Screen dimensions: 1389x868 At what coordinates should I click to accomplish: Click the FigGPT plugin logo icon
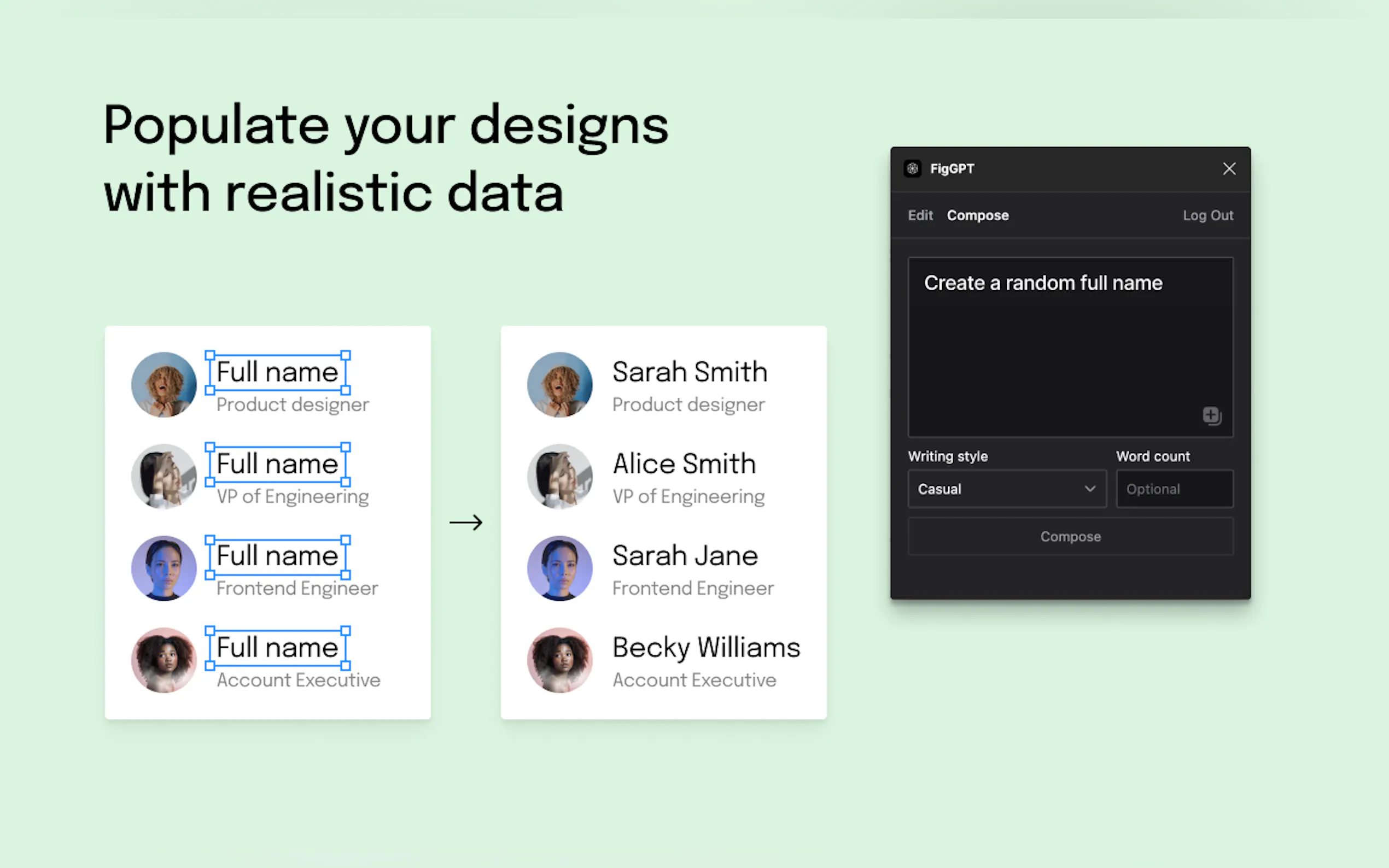tap(912, 168)
